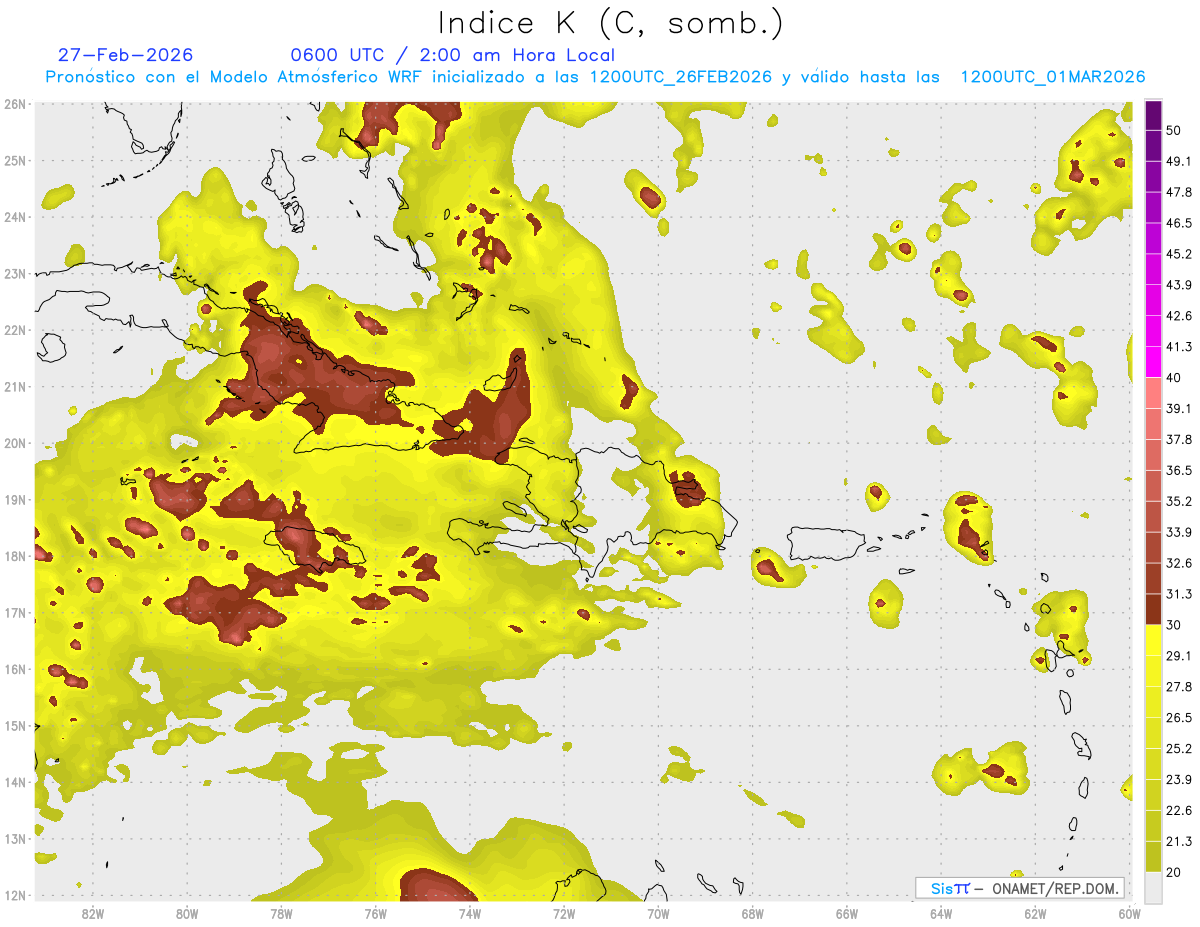This screenshot has width=1200, height=927.
Task: Click the color bar value 25.2
Action: point(1179,749)
